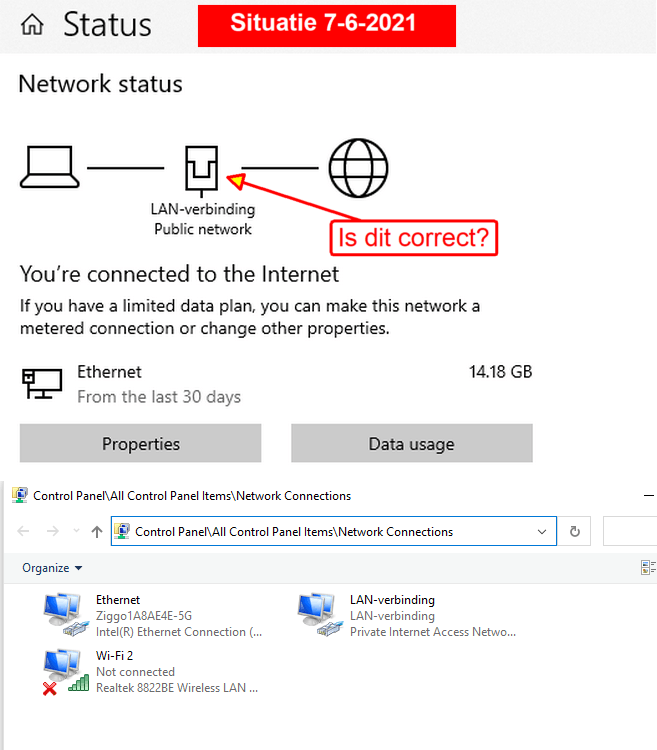
Task: Click the search box in Network Connections
Action: pos(632,532)
